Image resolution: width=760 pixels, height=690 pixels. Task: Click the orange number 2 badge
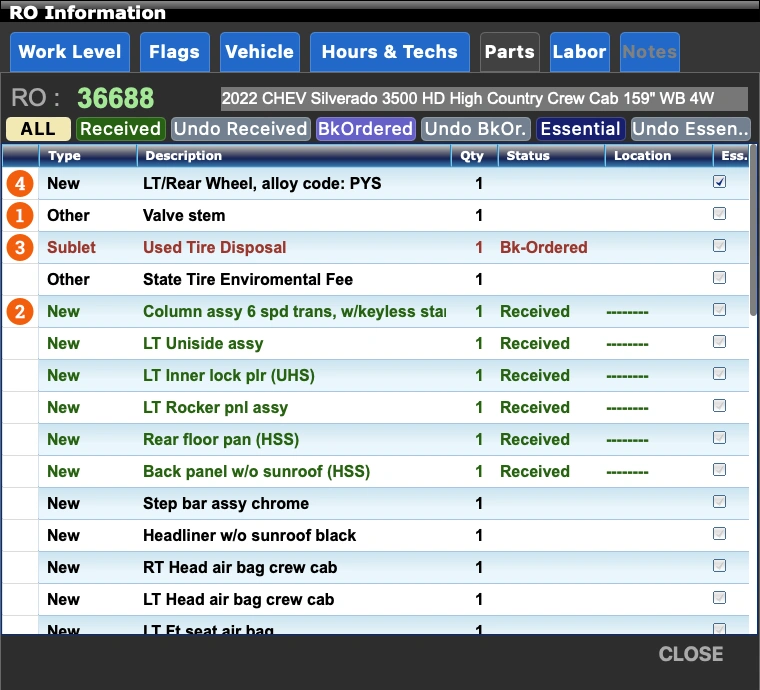[x=20, y=312]
